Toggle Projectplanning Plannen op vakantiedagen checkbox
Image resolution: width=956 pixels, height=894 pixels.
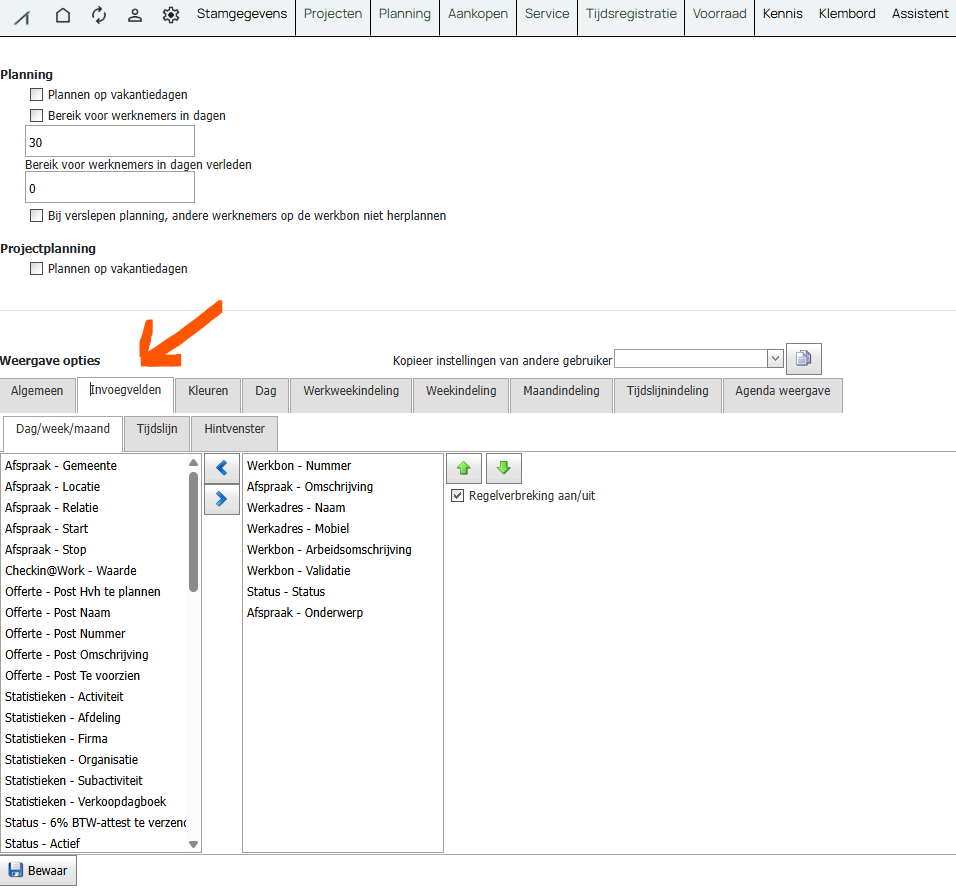[37, 268]
